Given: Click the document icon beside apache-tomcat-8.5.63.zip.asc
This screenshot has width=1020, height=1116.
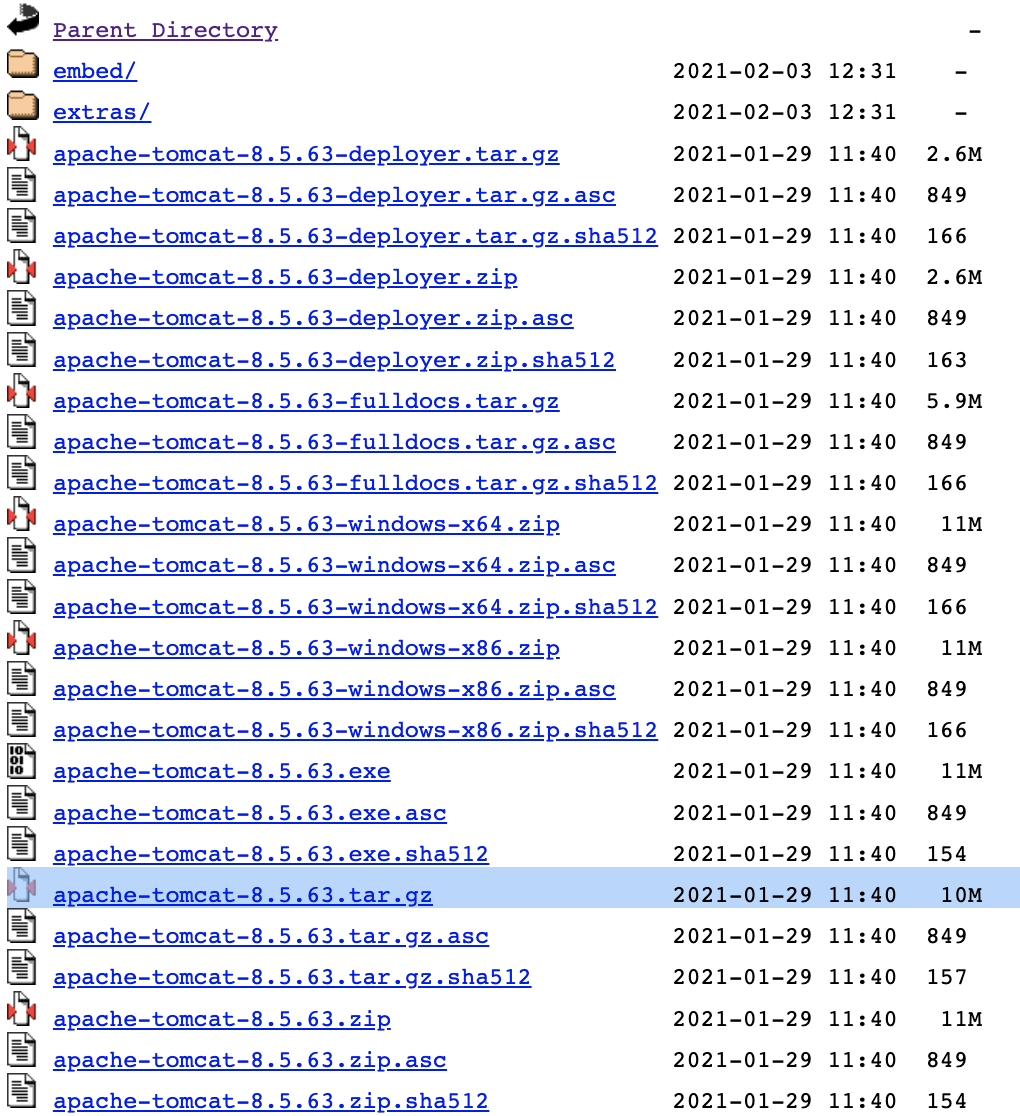Looking at the screenshot, I should click(x=21, y=1051).
